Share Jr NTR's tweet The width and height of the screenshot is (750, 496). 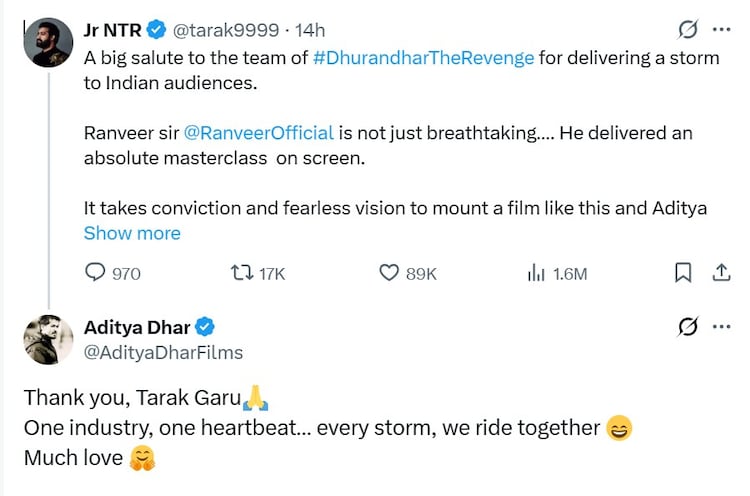pyautogui.click(x=720, y=273)
